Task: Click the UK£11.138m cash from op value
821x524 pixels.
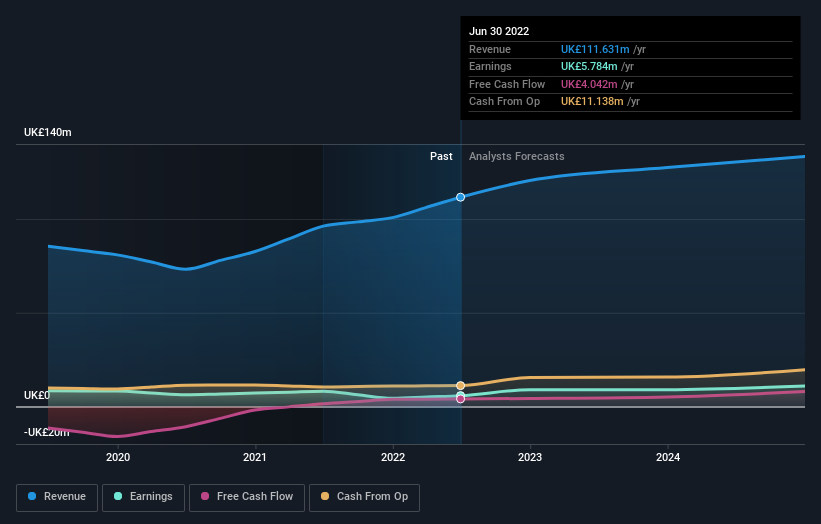Action: 592,102
